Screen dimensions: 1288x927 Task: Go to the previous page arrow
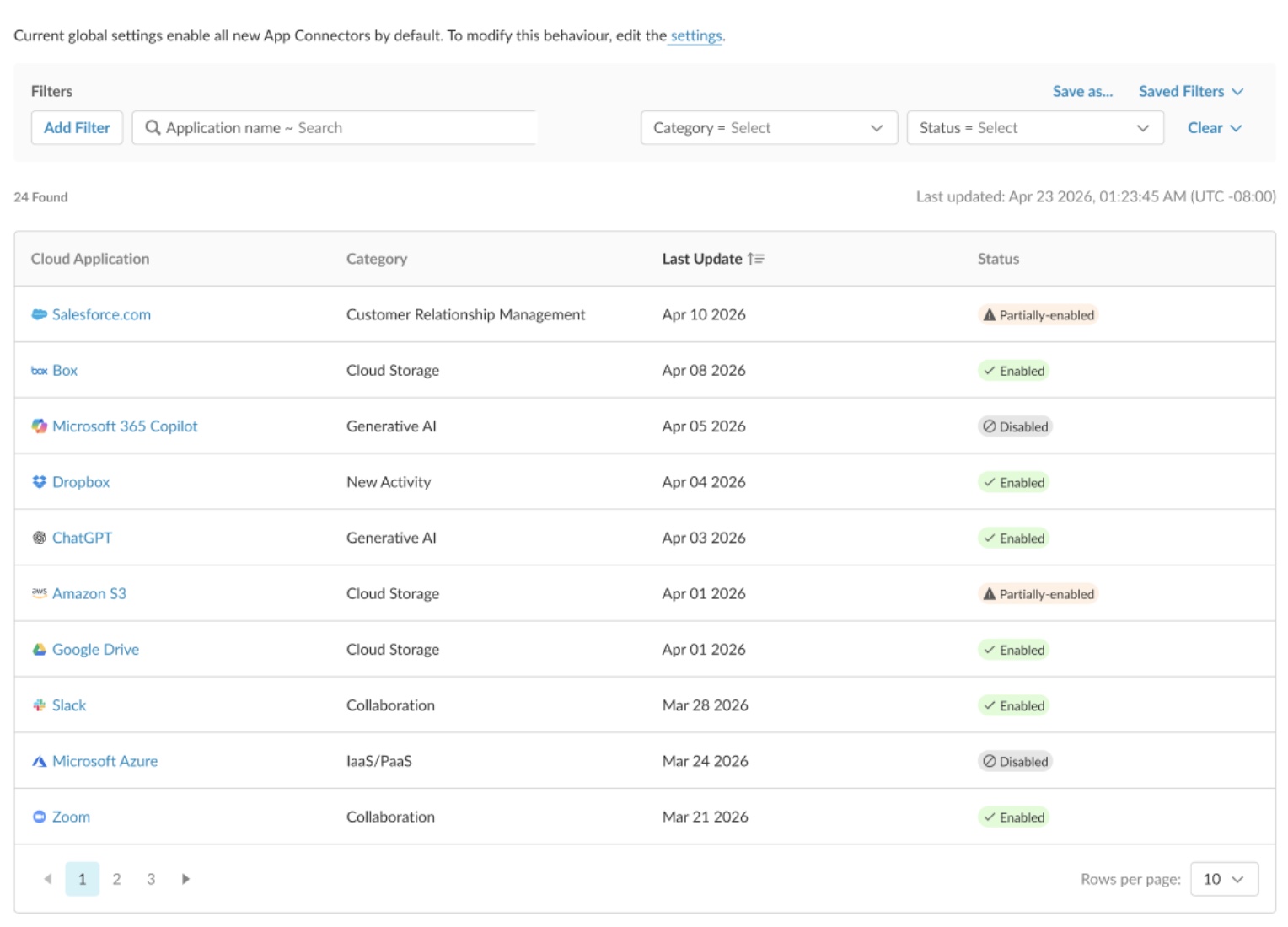click(x=47, y=879)
